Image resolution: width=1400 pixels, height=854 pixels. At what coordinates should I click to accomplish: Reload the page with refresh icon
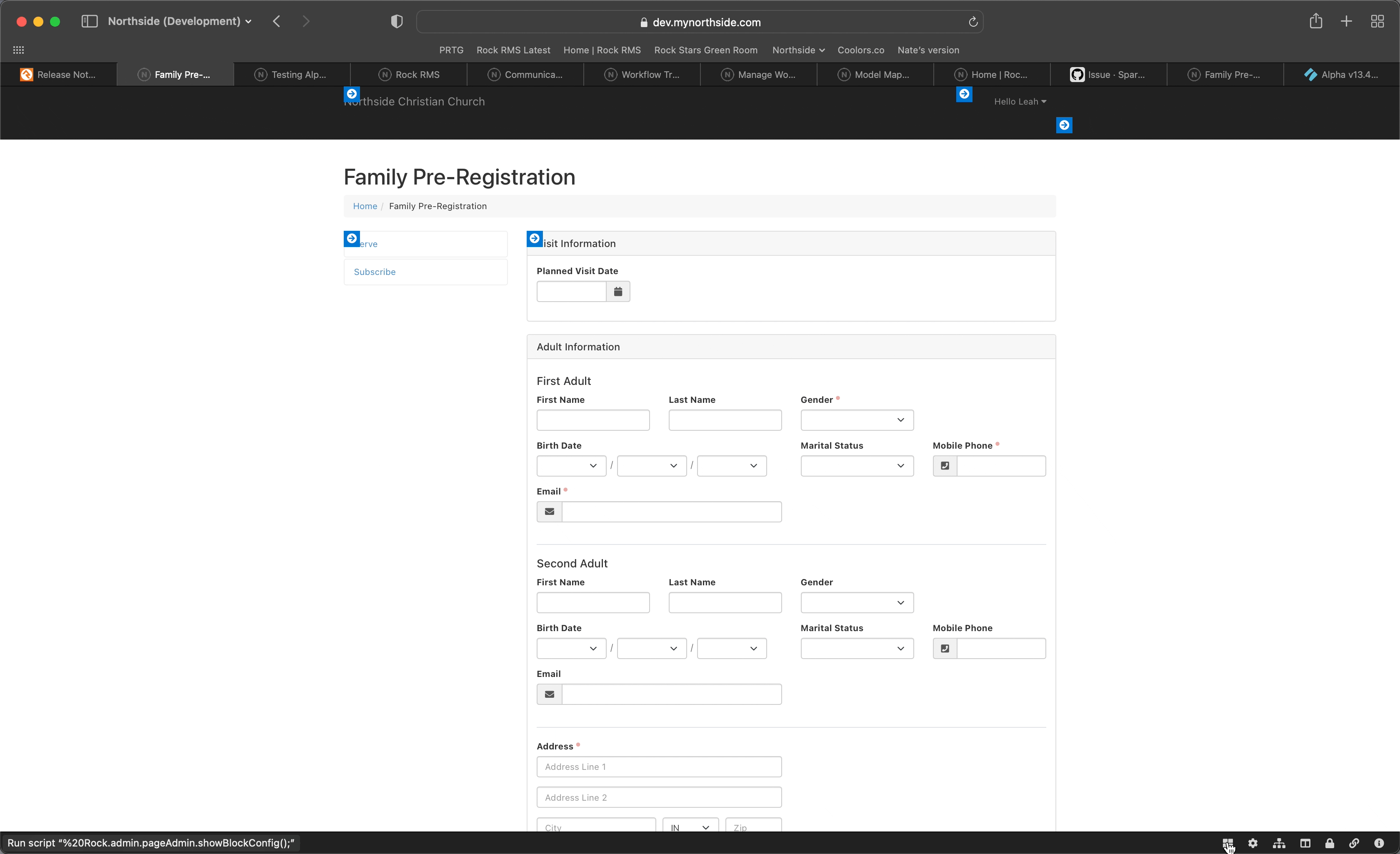click(x=973, y=22)
